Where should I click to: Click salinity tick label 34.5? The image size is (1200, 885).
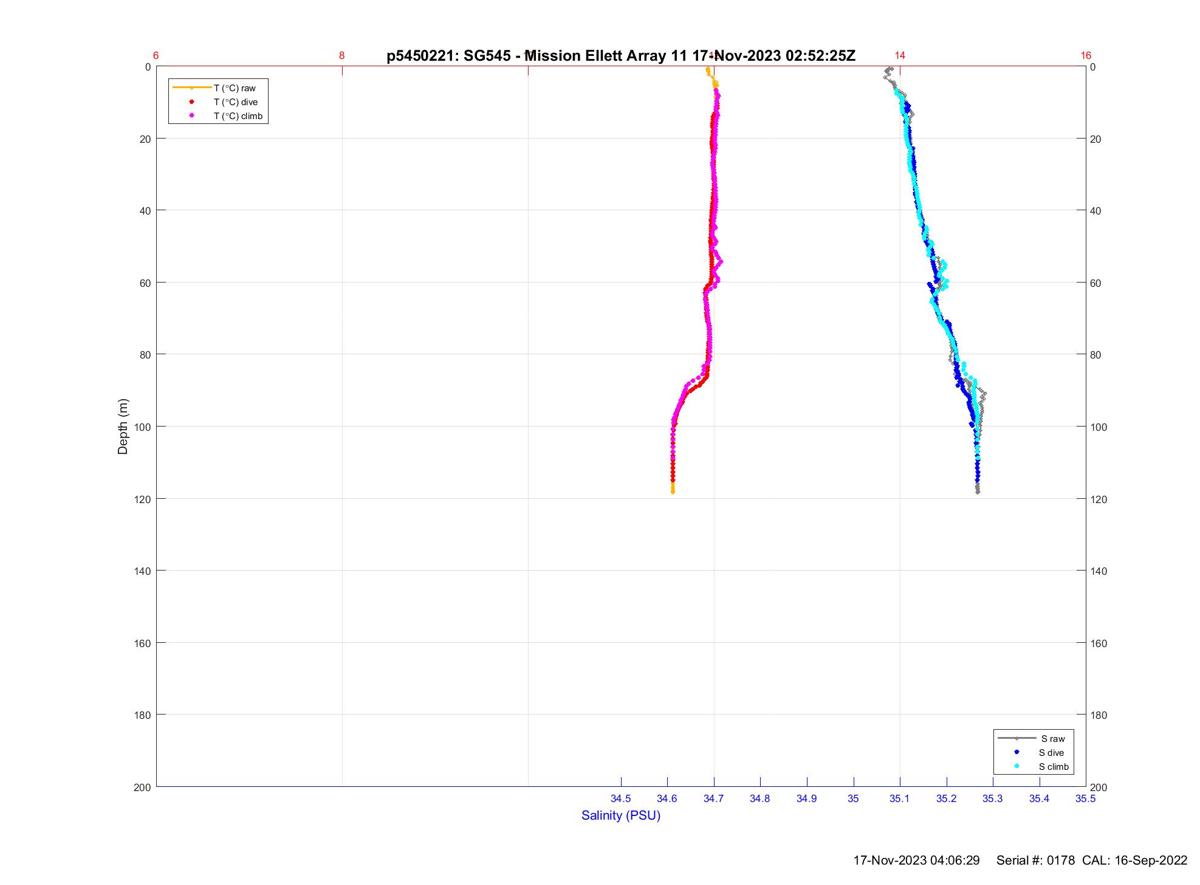pos(621,799)
